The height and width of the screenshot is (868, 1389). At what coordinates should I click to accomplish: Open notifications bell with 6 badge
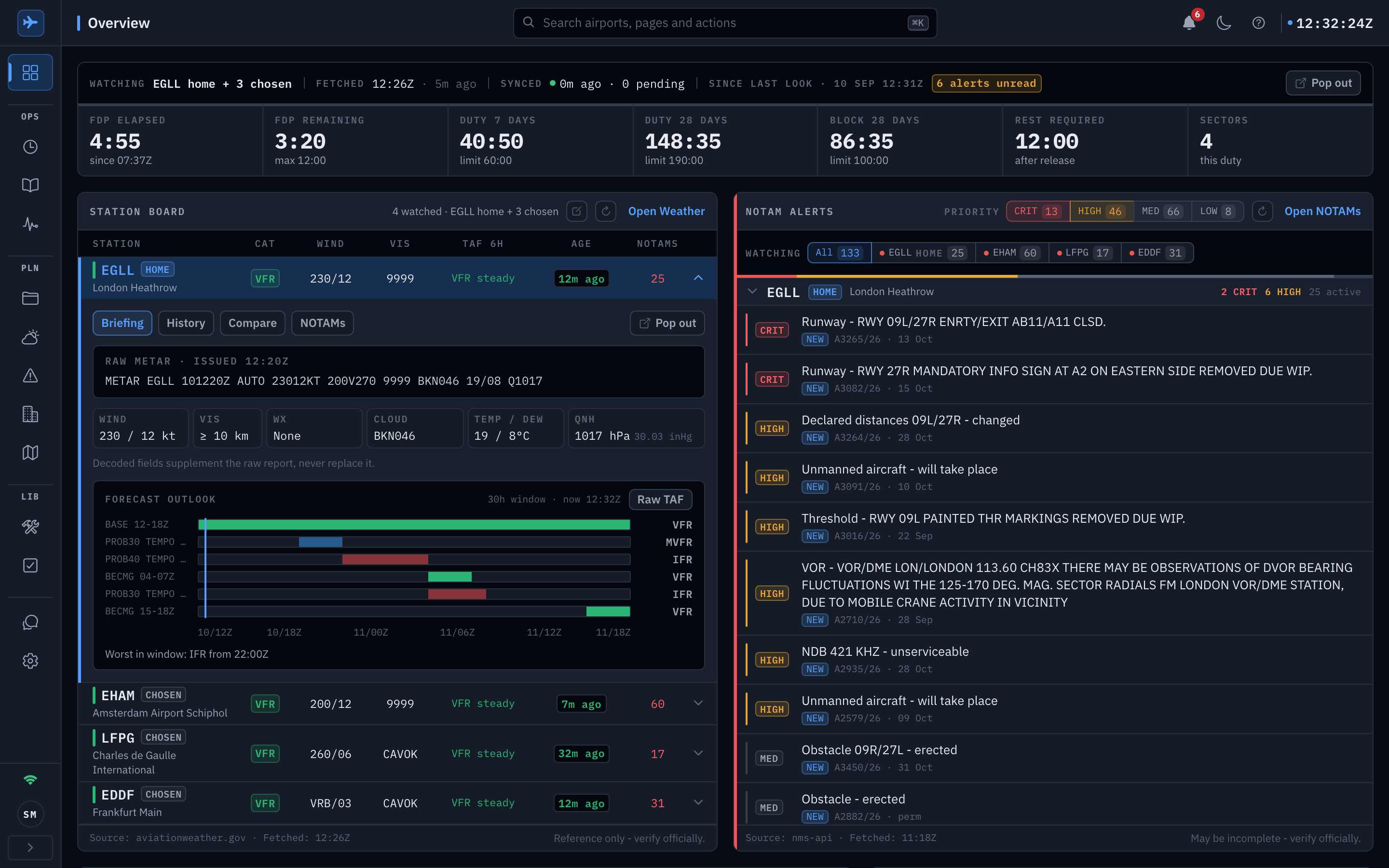click(1189, 23)
